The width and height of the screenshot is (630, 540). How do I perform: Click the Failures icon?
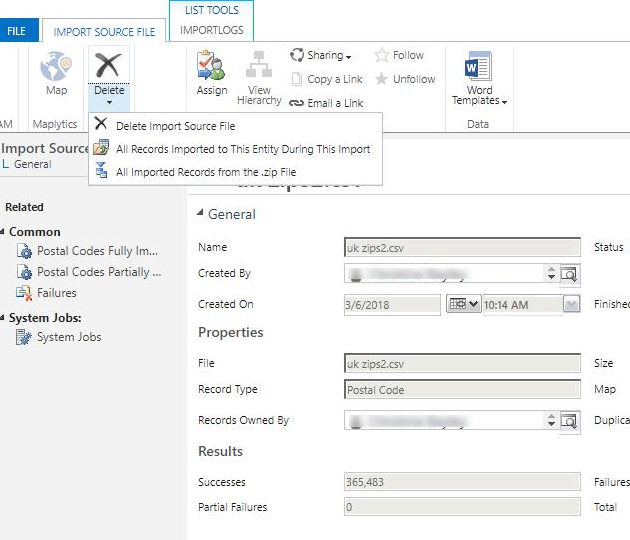[24, 293]
